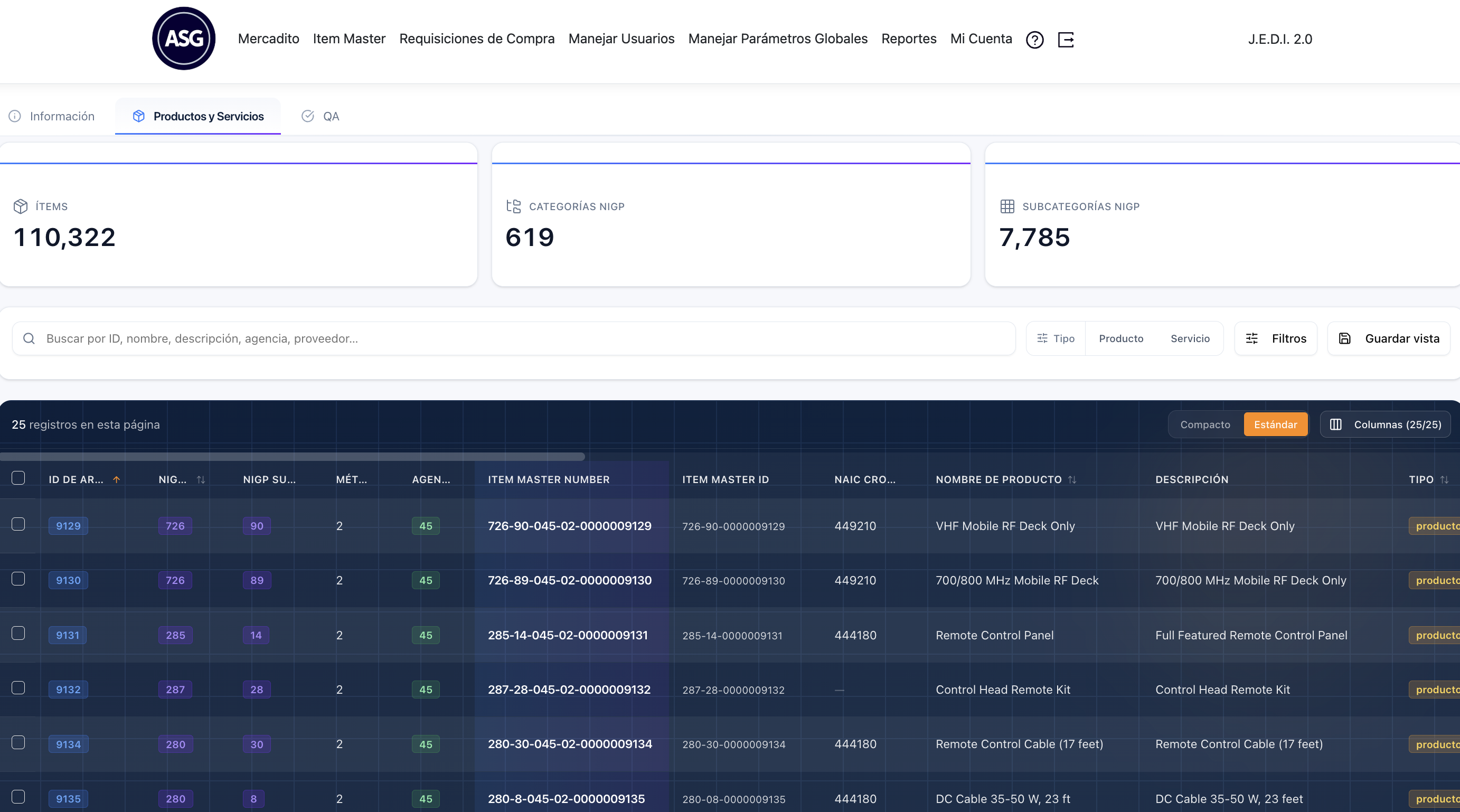Click the Columnas columns icon
This screenshot has height=812, width=1460.
click(1336, 424)
